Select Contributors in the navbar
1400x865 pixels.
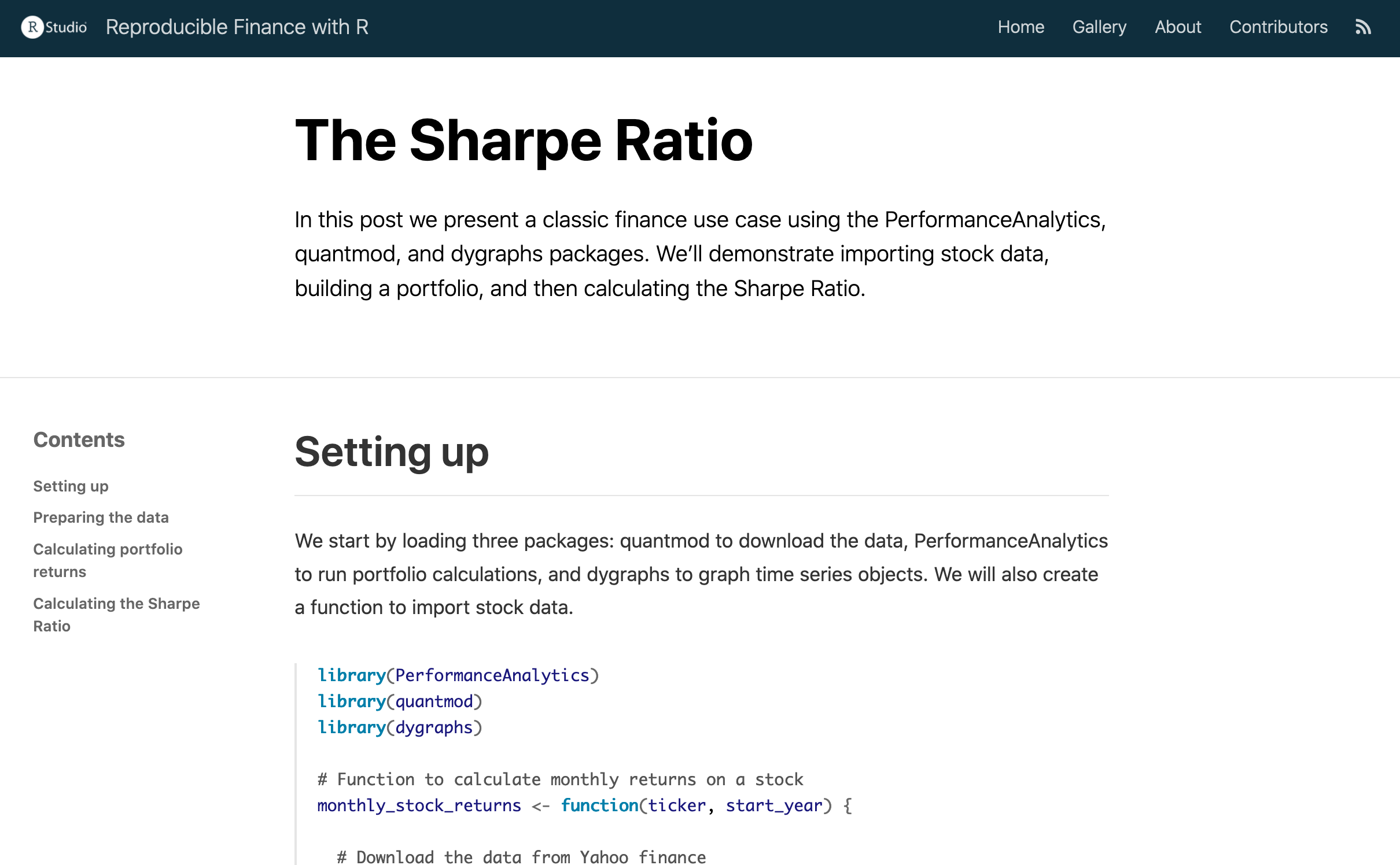click(1278, 27)
